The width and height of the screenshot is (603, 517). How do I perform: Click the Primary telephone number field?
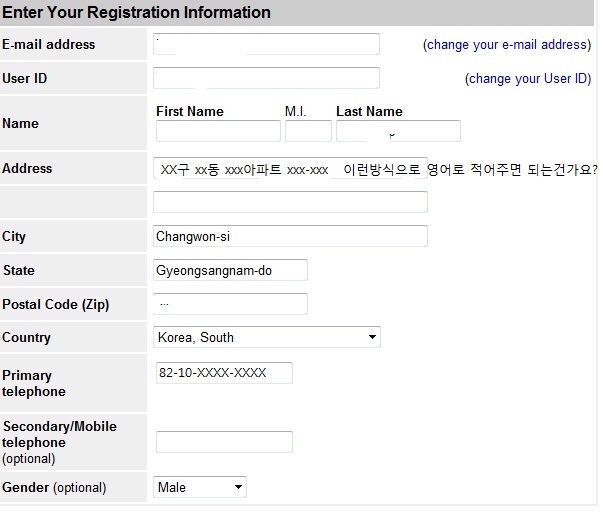224,373
